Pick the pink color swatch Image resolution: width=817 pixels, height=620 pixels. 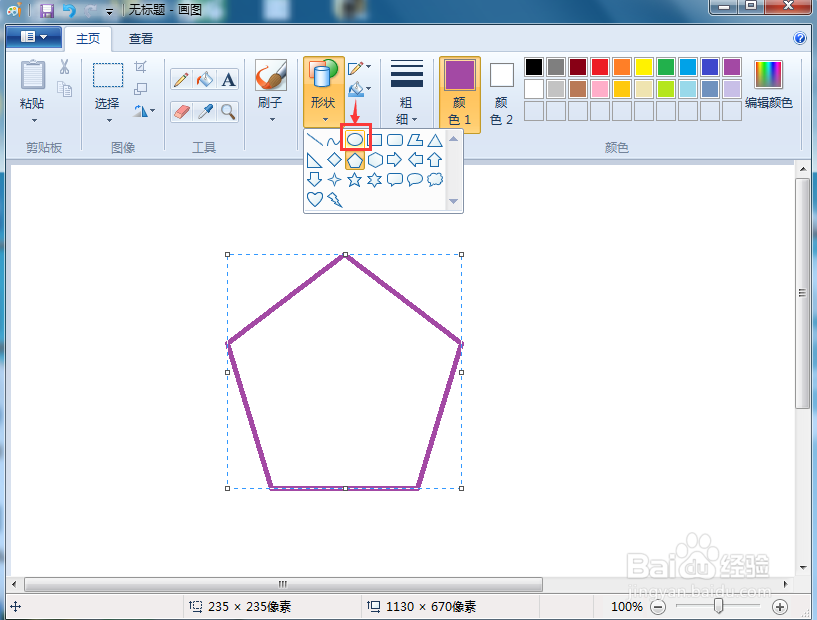(x=600, y=89)
